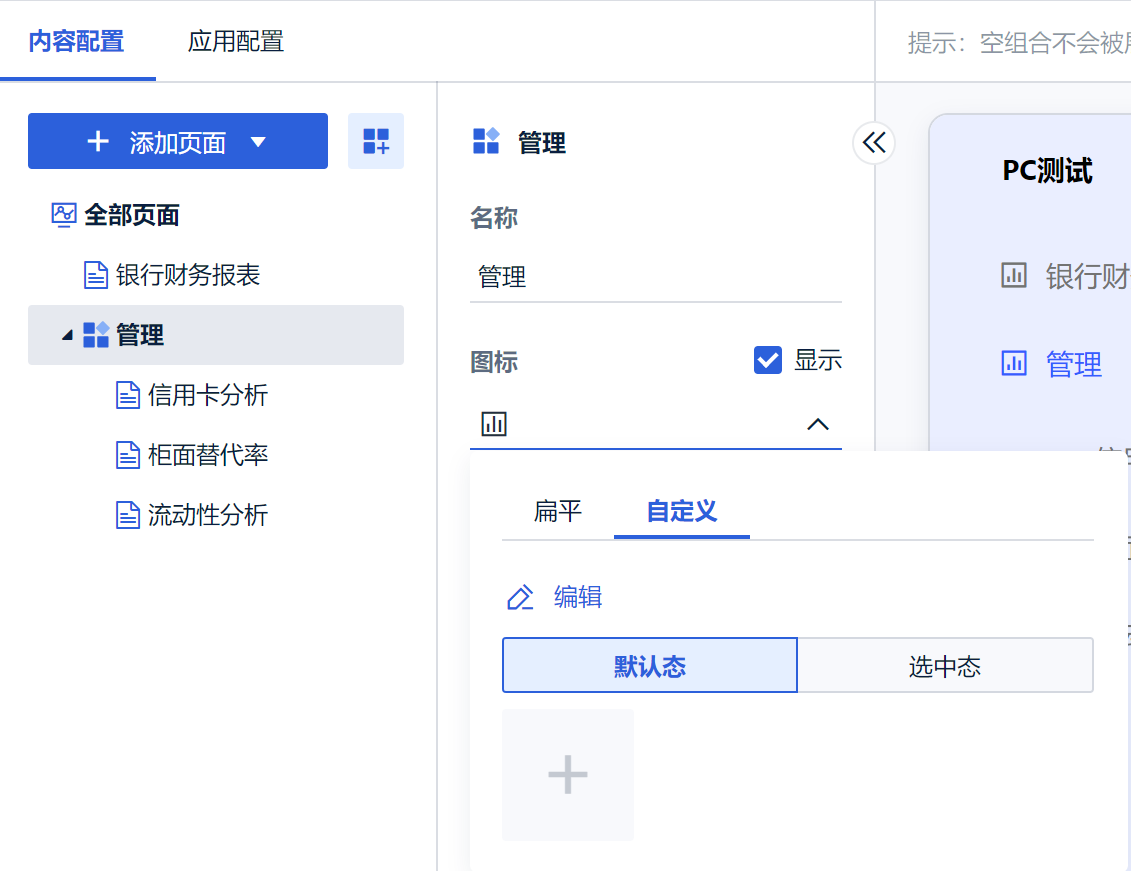Select the 默认态 state toggle
This screenshot has height=871, width=1131.
pyautogui.click(x=650, y=665)
